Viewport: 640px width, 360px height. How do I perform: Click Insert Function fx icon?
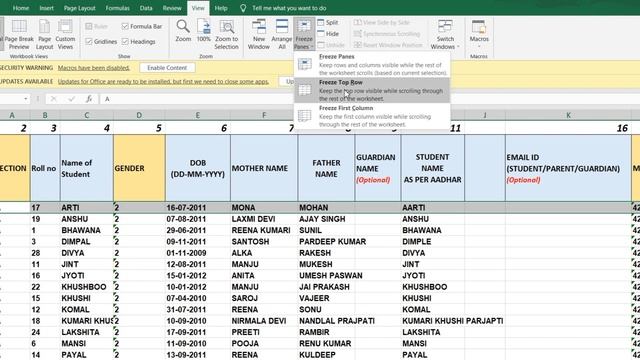click(x=89, y=99)
